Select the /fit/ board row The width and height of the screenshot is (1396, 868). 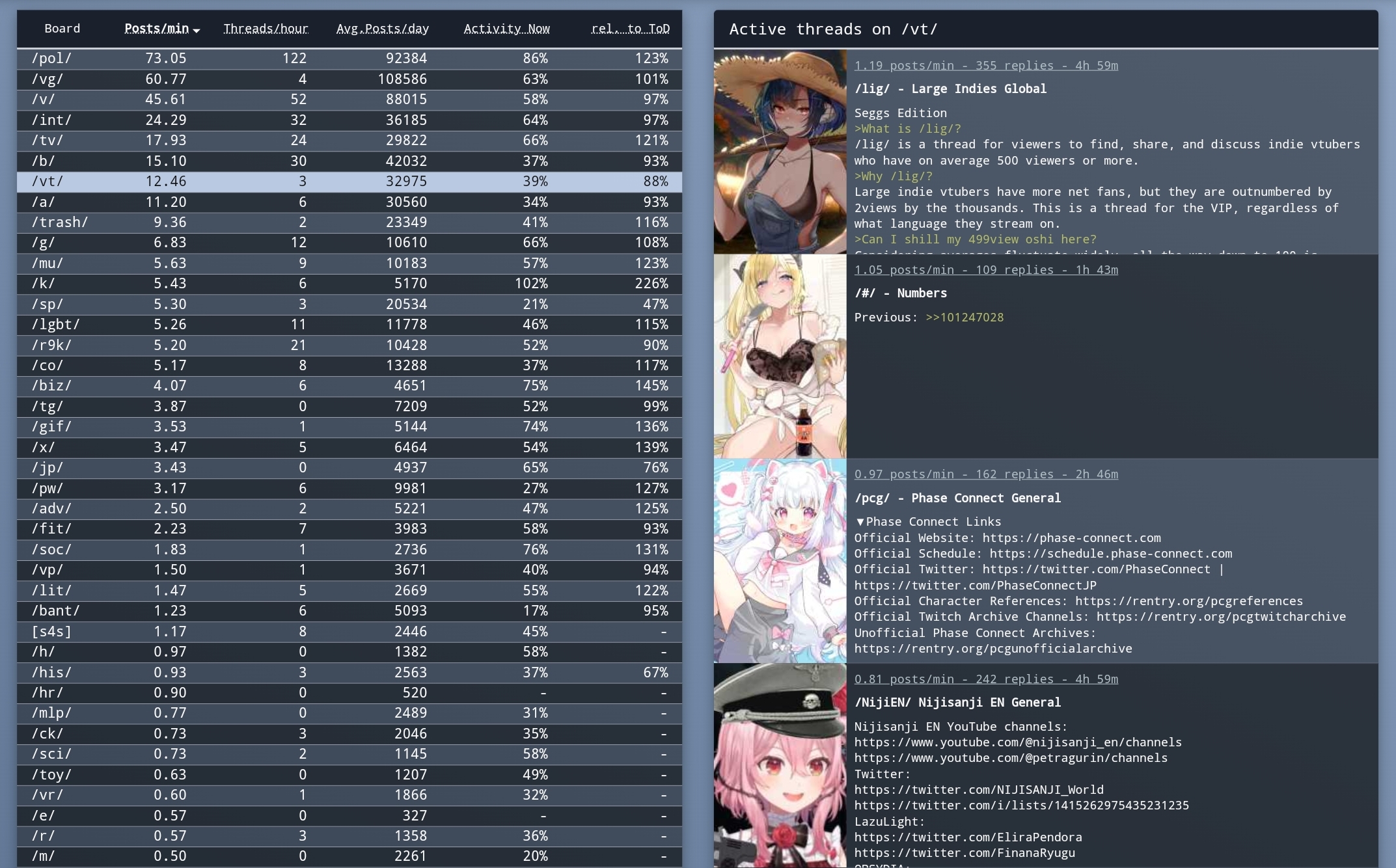[349, 529]
